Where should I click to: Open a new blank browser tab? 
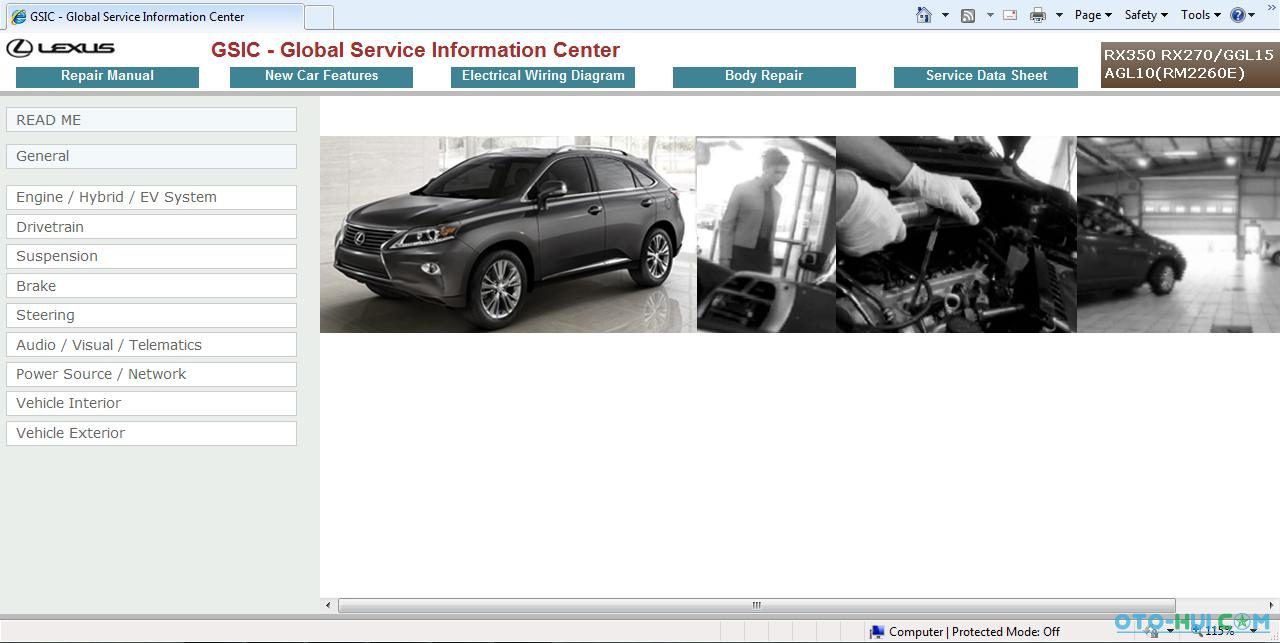point(319,17)
